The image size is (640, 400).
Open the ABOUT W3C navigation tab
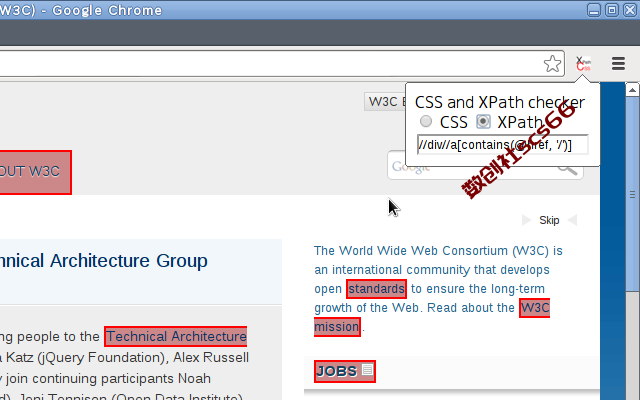tap(35, 172)
